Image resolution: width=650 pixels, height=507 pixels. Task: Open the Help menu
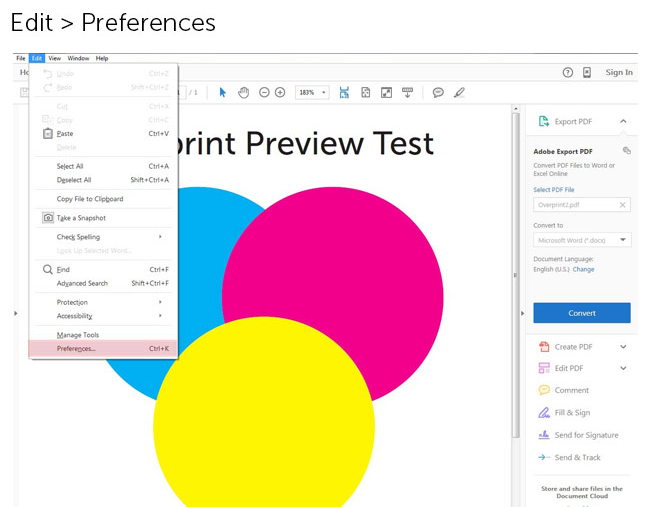point(102,58)
